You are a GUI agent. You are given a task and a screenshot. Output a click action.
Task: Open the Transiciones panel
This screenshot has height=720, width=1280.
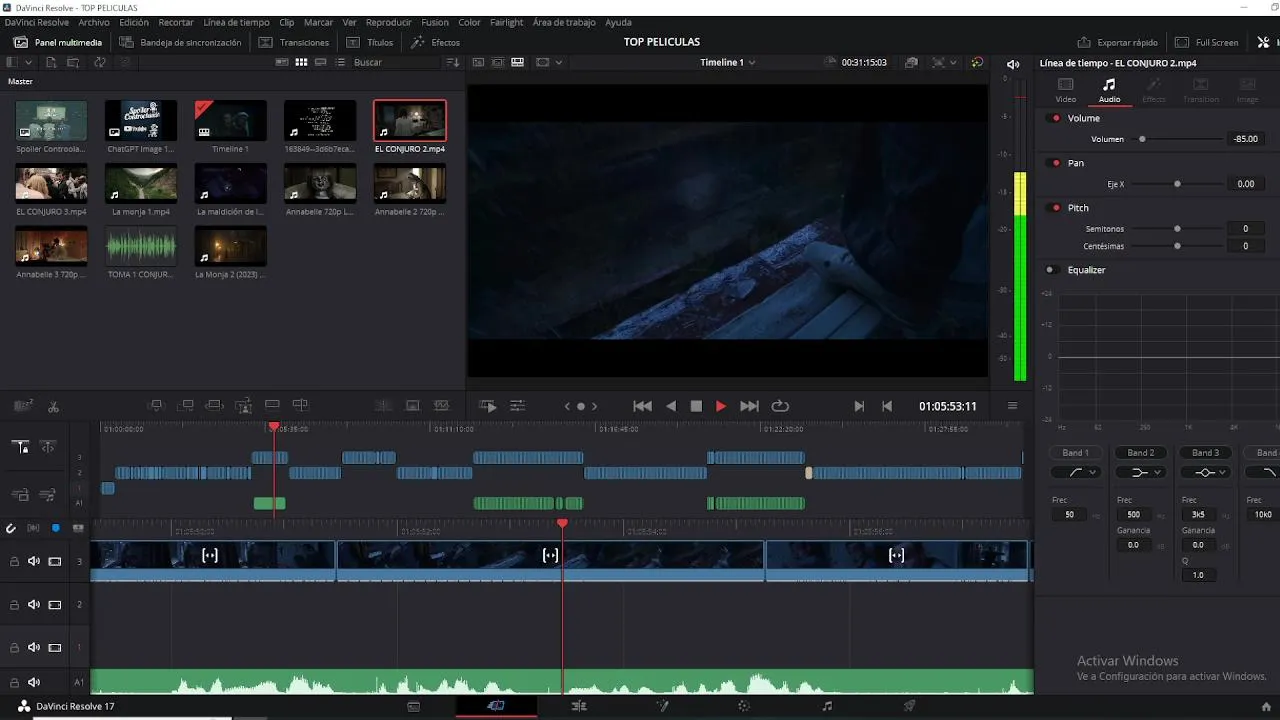(294, 43)
